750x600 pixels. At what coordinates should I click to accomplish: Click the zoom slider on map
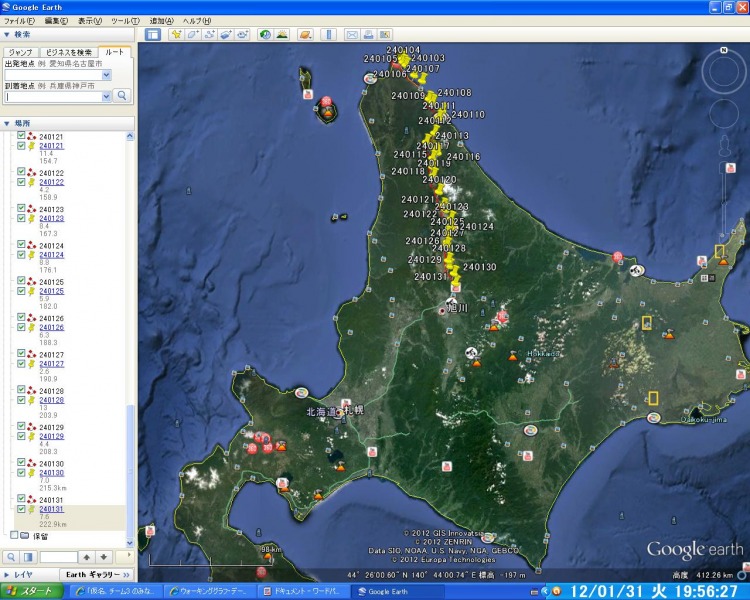(725, 201)
